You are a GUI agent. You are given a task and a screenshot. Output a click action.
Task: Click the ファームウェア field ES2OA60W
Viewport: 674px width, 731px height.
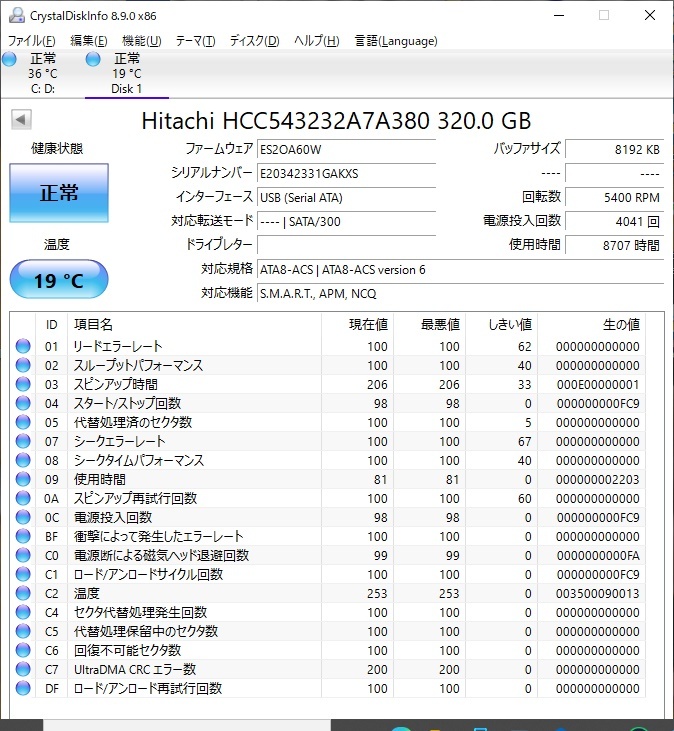[x=346, y=149]
